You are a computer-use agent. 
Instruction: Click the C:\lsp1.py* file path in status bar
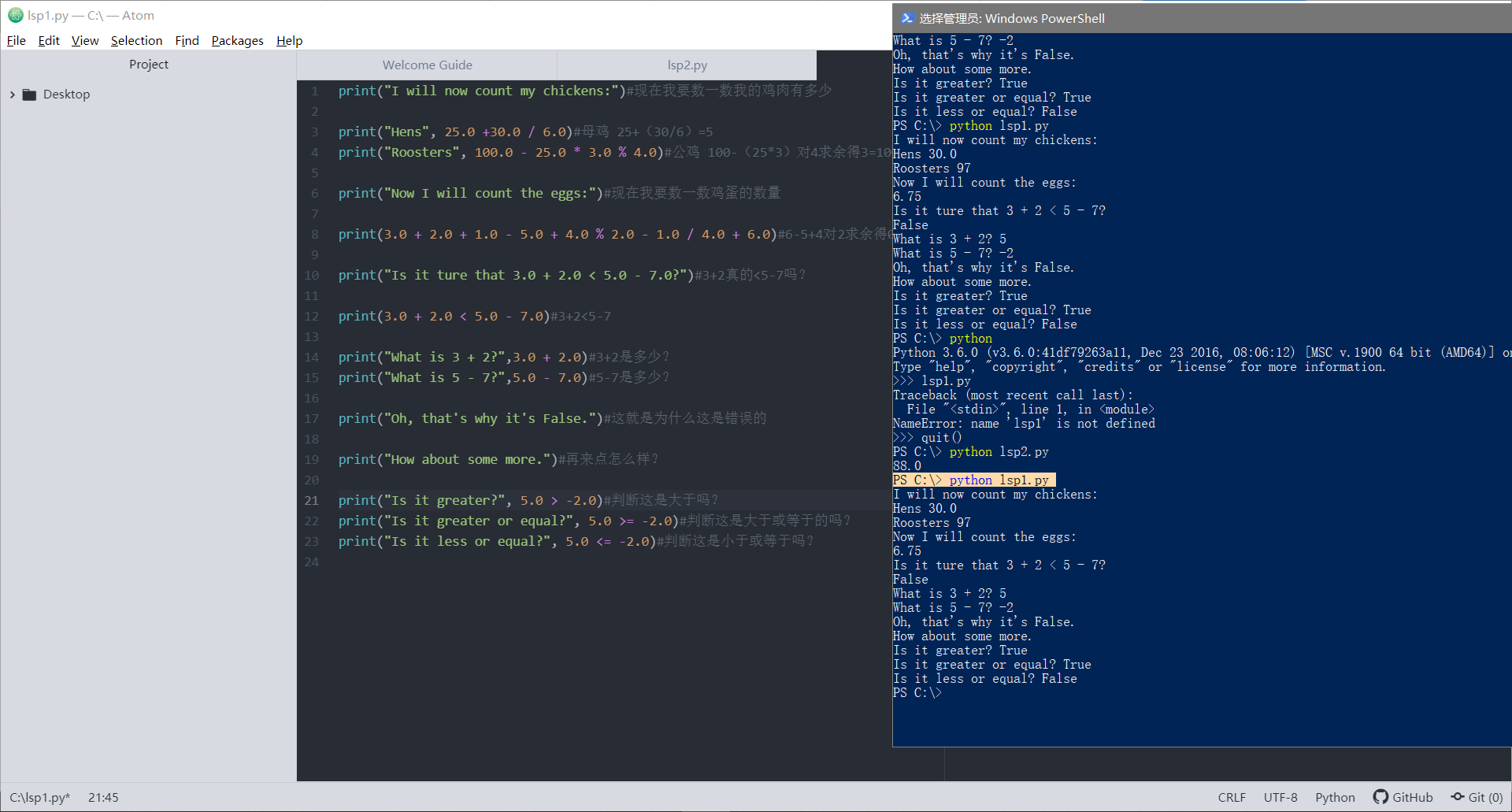tap(40, 797)
